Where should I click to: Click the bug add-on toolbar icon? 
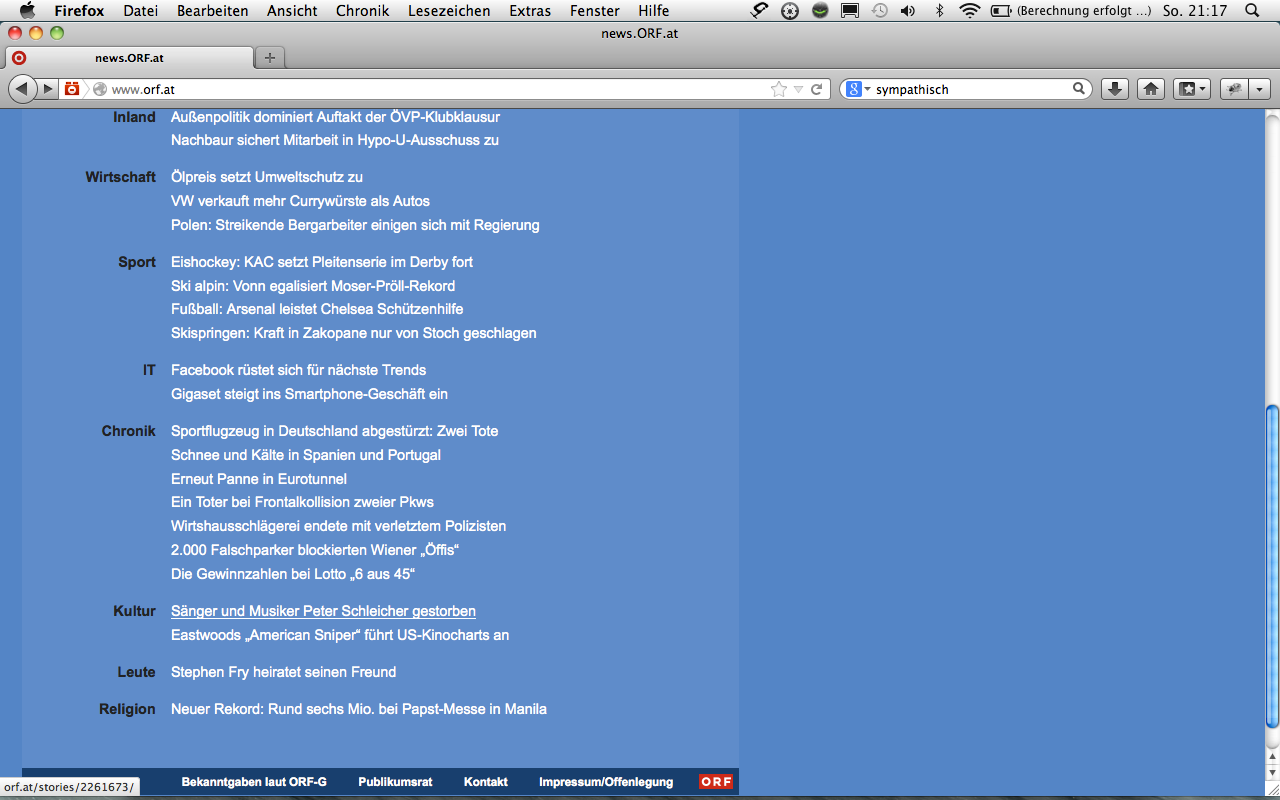point(1234,89)
